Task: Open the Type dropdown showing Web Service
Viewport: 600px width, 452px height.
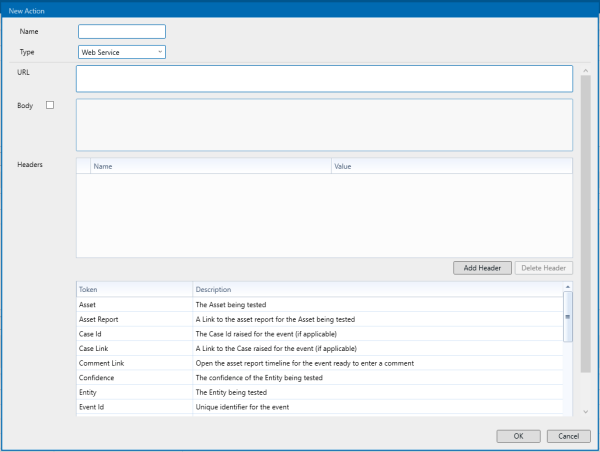Action: coord(121,52)
